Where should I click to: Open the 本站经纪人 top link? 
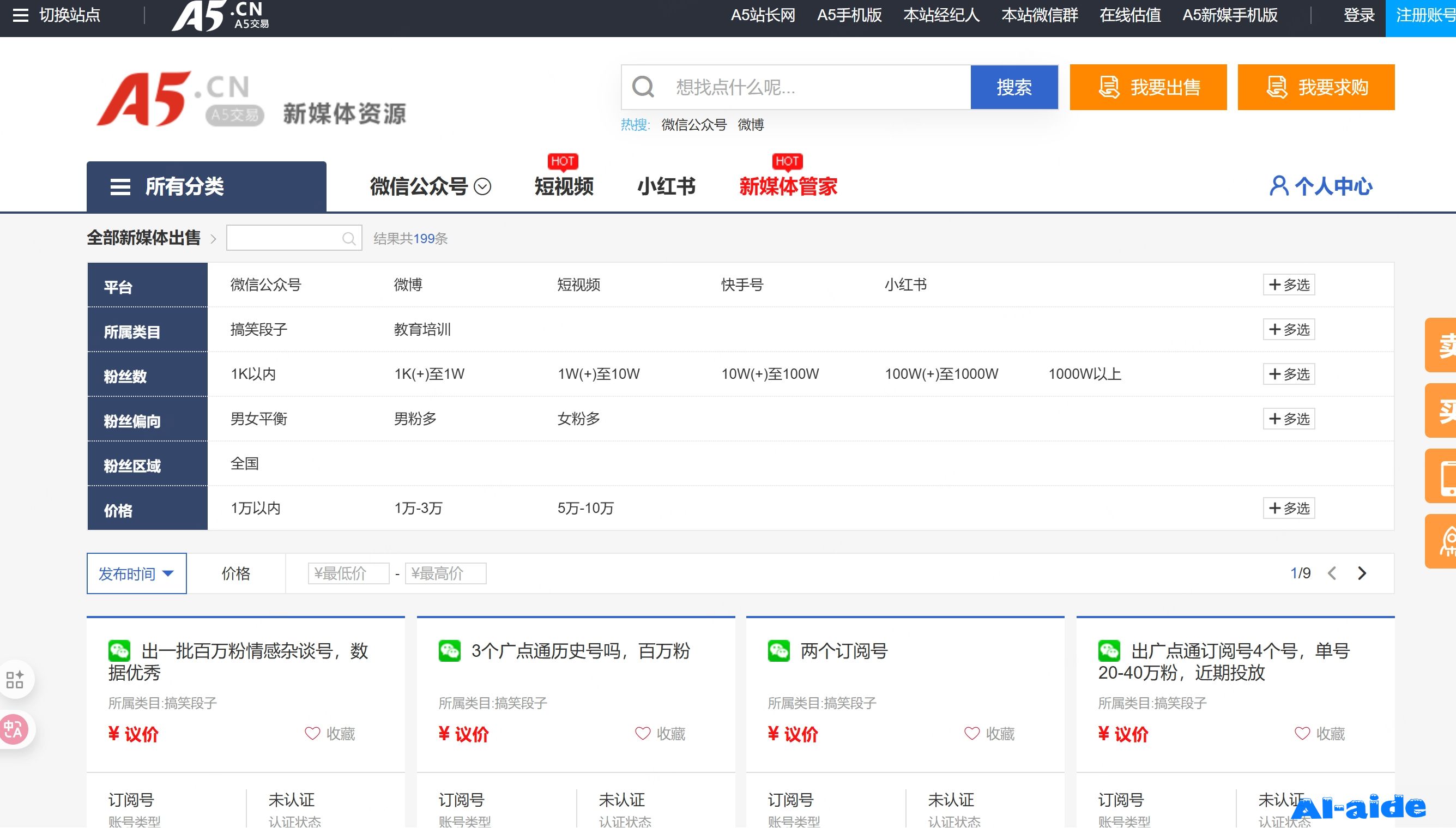tap(941, 15)
